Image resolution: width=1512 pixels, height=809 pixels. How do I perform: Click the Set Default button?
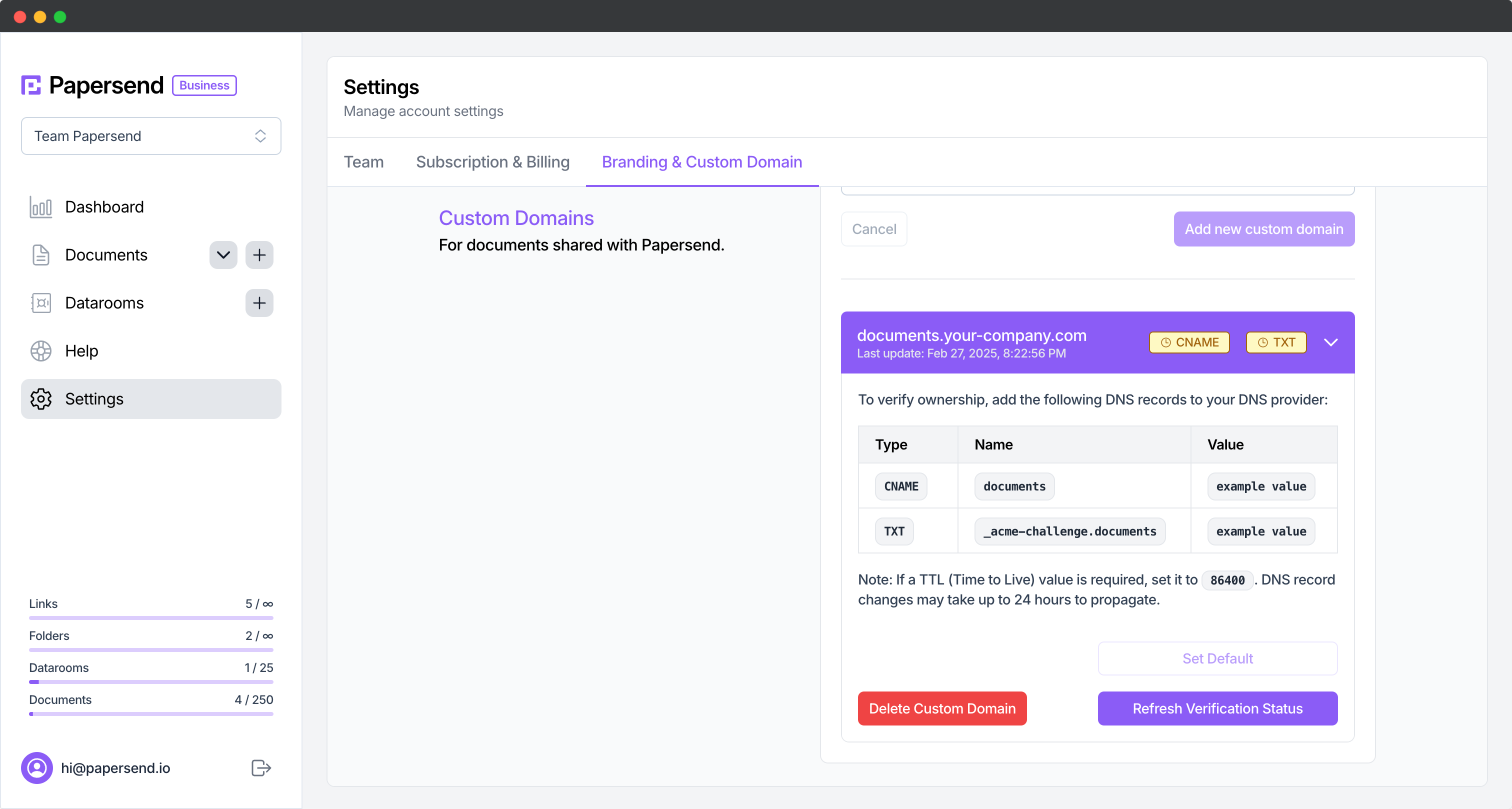[x=1217, y=658]
